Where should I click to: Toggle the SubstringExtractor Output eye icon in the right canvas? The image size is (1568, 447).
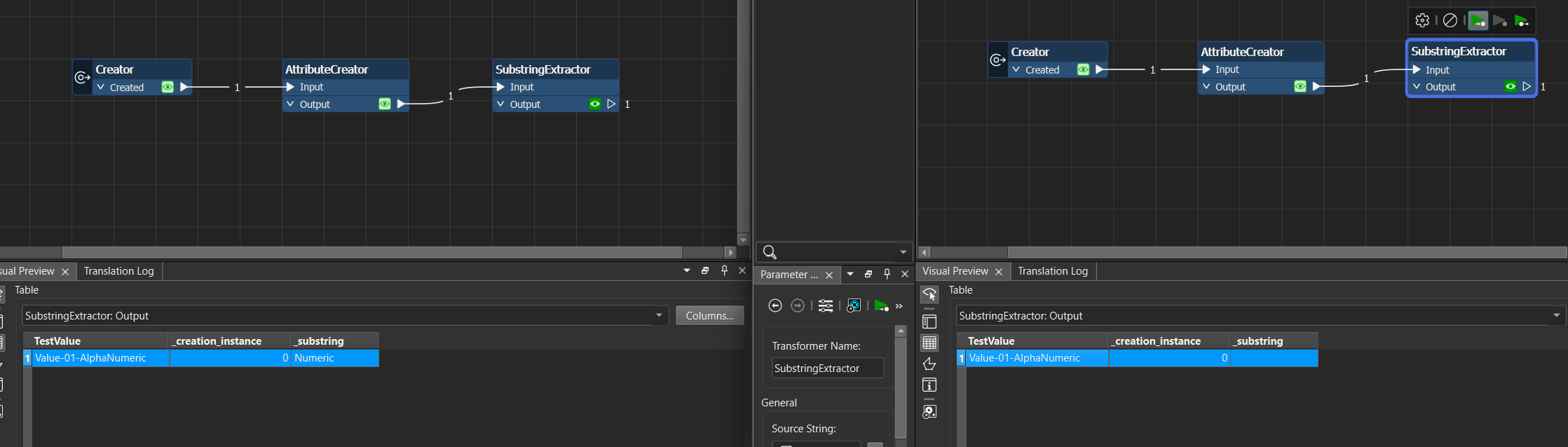pos(1511,86)
